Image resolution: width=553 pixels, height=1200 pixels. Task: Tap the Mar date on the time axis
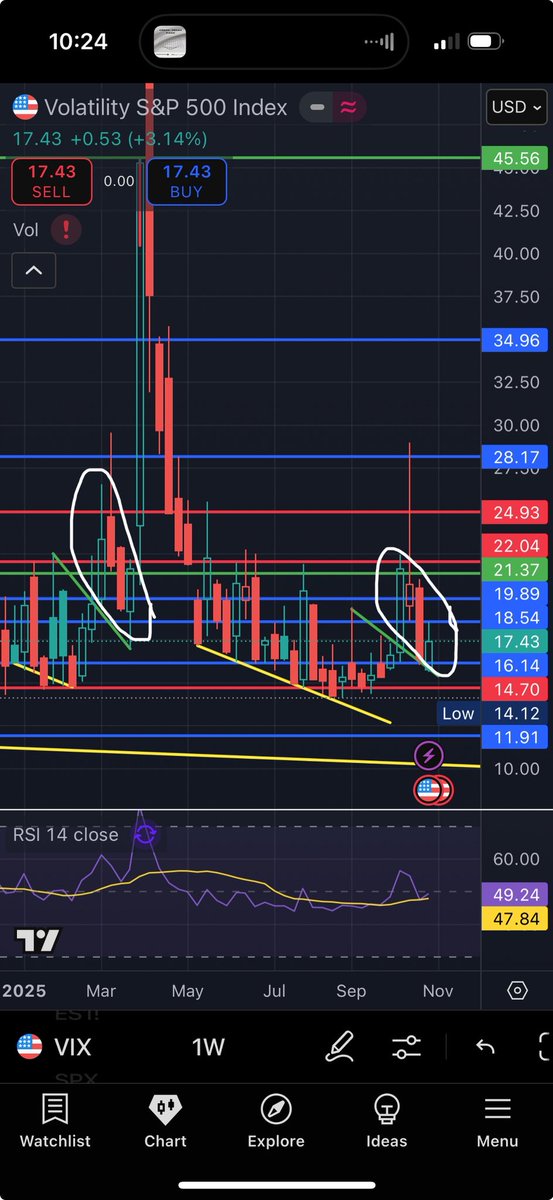click(102, 991)
